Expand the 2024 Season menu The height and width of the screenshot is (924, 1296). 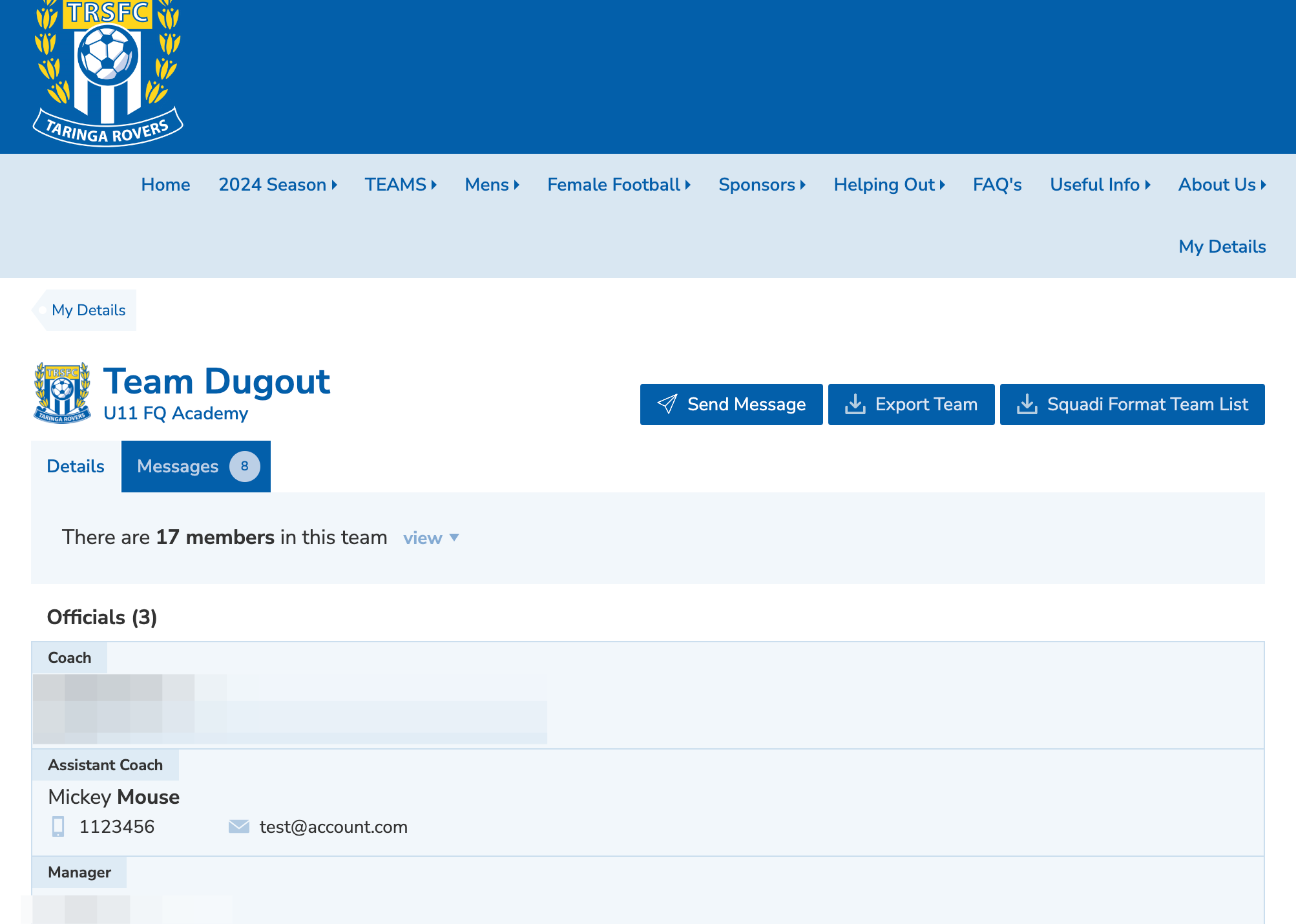tap(278, 185)
